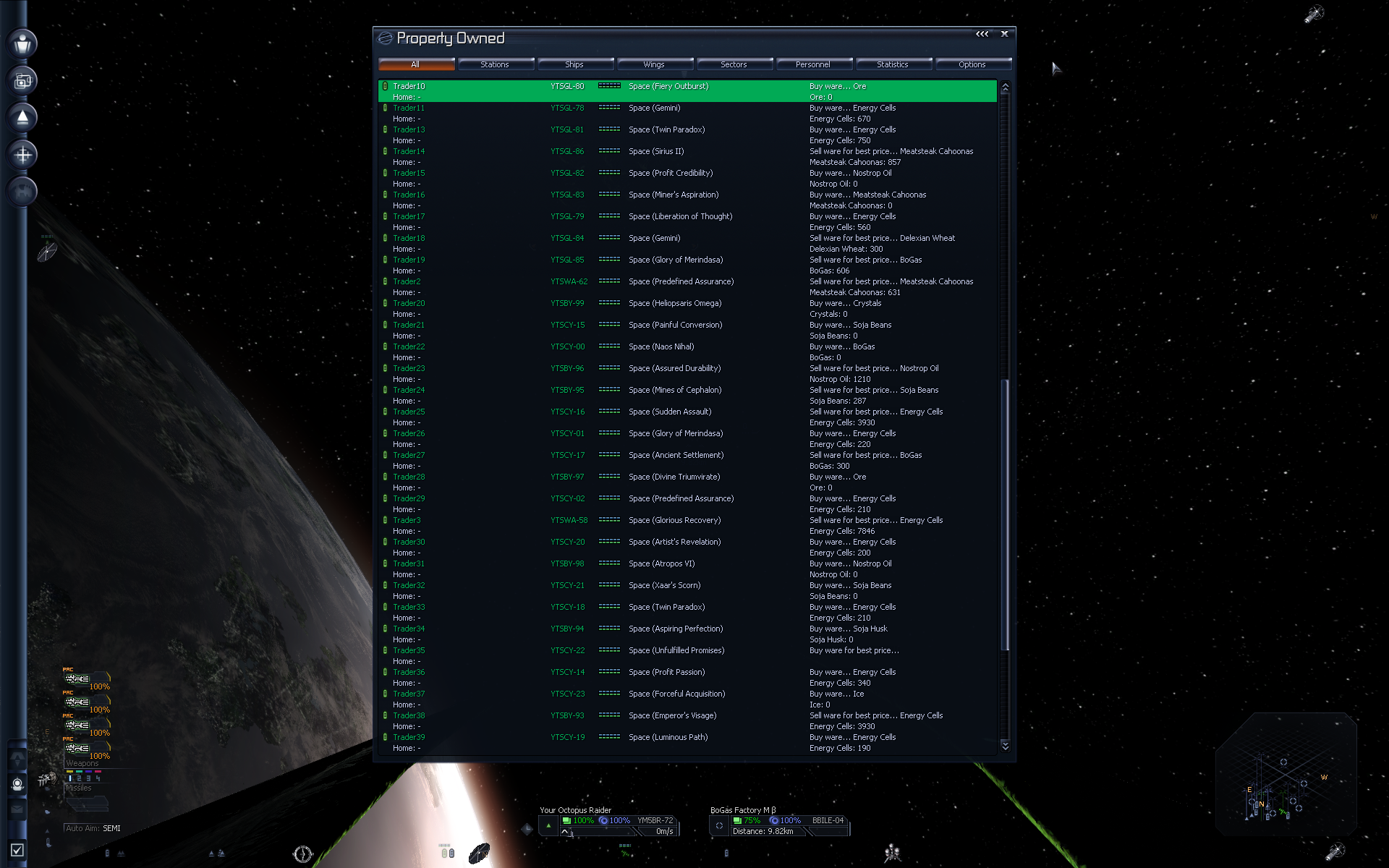Image resolution: width=1389 pixels, height=868 pixels.
Task: Open the property overview sidebar icon
Action: point(22,80)
